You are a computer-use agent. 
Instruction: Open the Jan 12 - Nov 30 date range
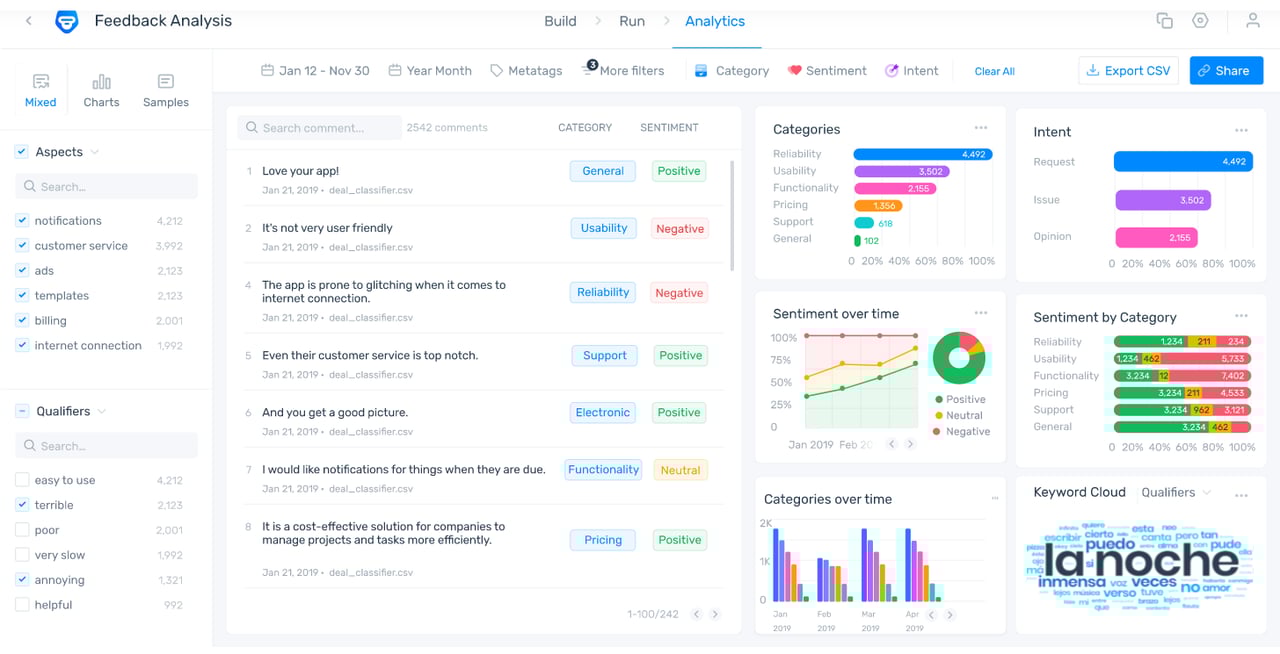(315, 71)
